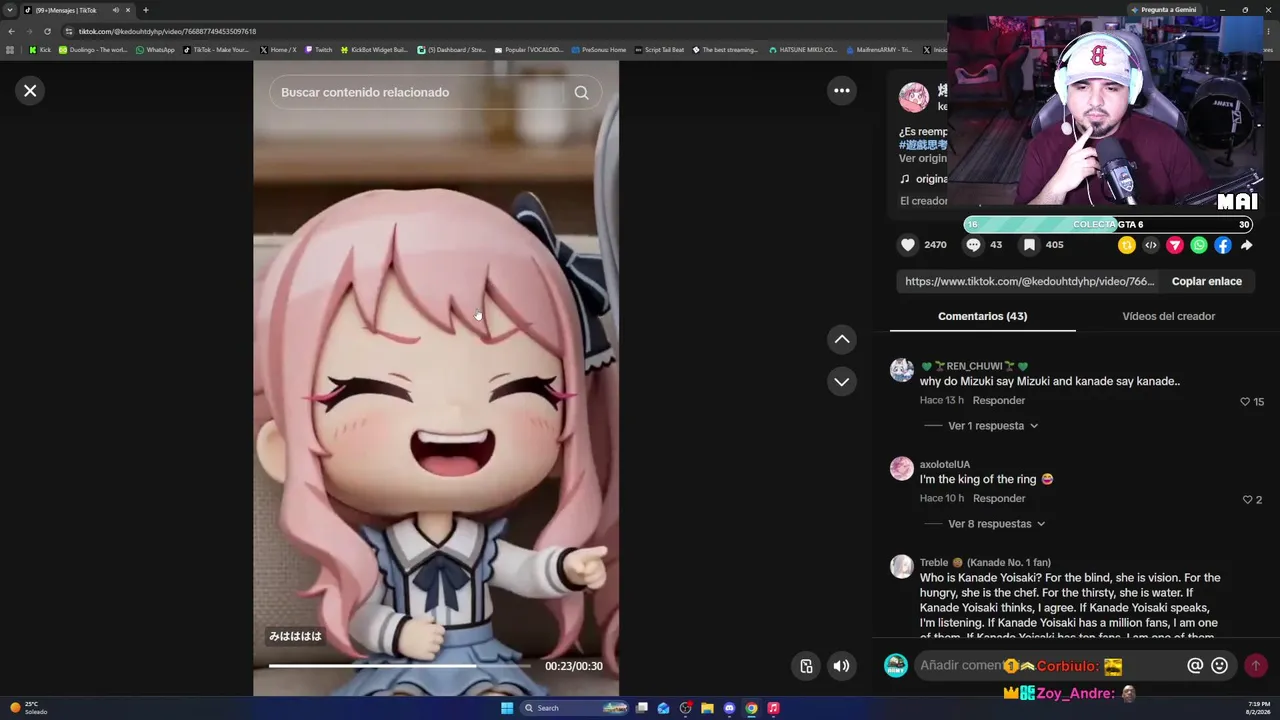1280x720 pixels.
Task: Reload the page in Chrome
Action: click(47, 32)
